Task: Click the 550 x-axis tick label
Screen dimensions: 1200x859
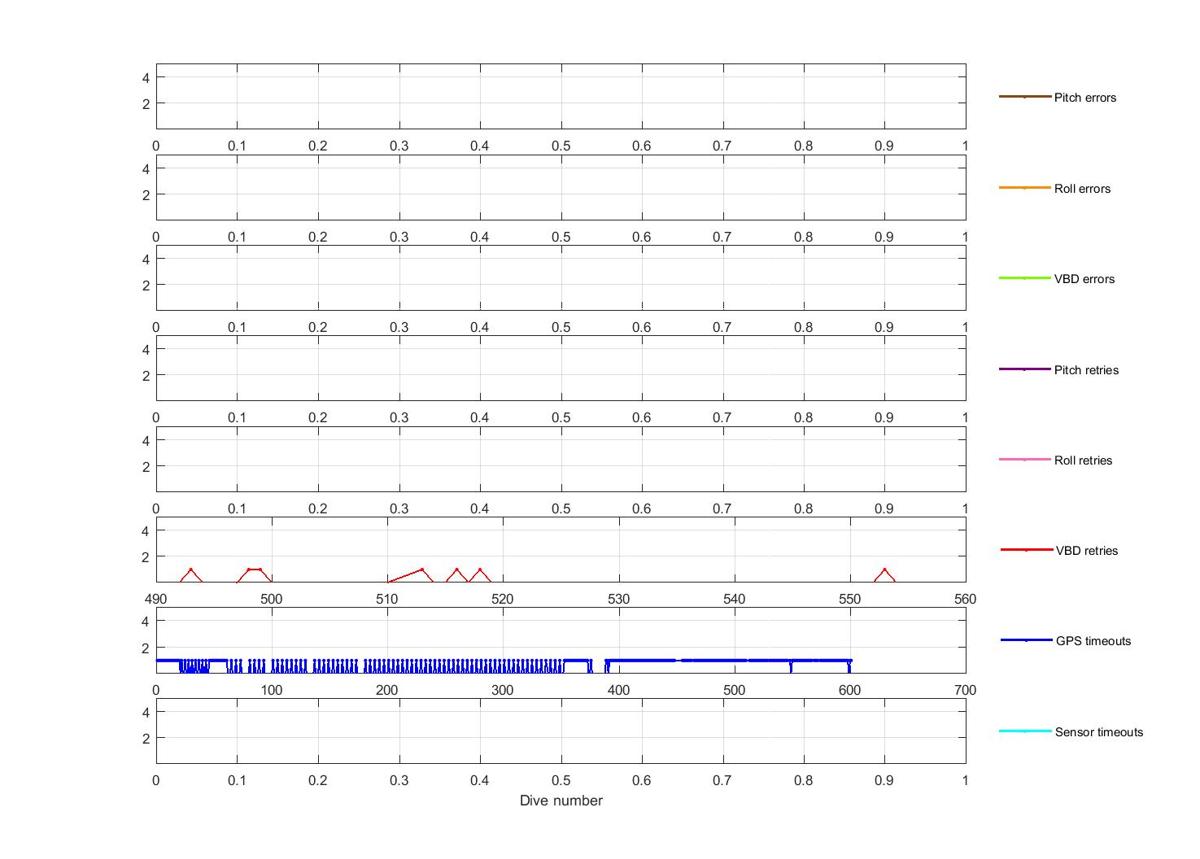Action: click(x=850, y=599)
